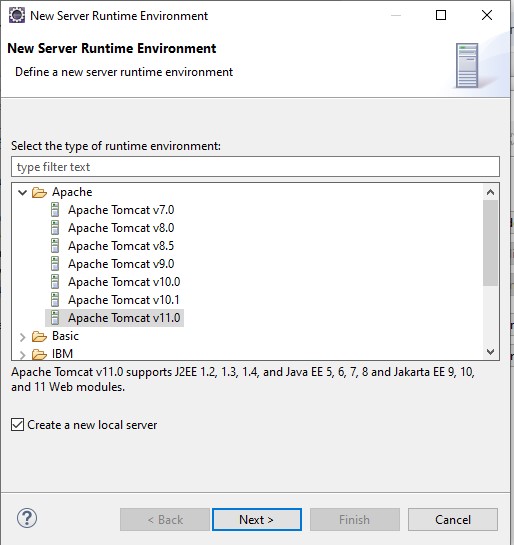Expand the IBM category chevron
Image resolution: width=514 pixels, height=545 pixels.
[23, 355]
